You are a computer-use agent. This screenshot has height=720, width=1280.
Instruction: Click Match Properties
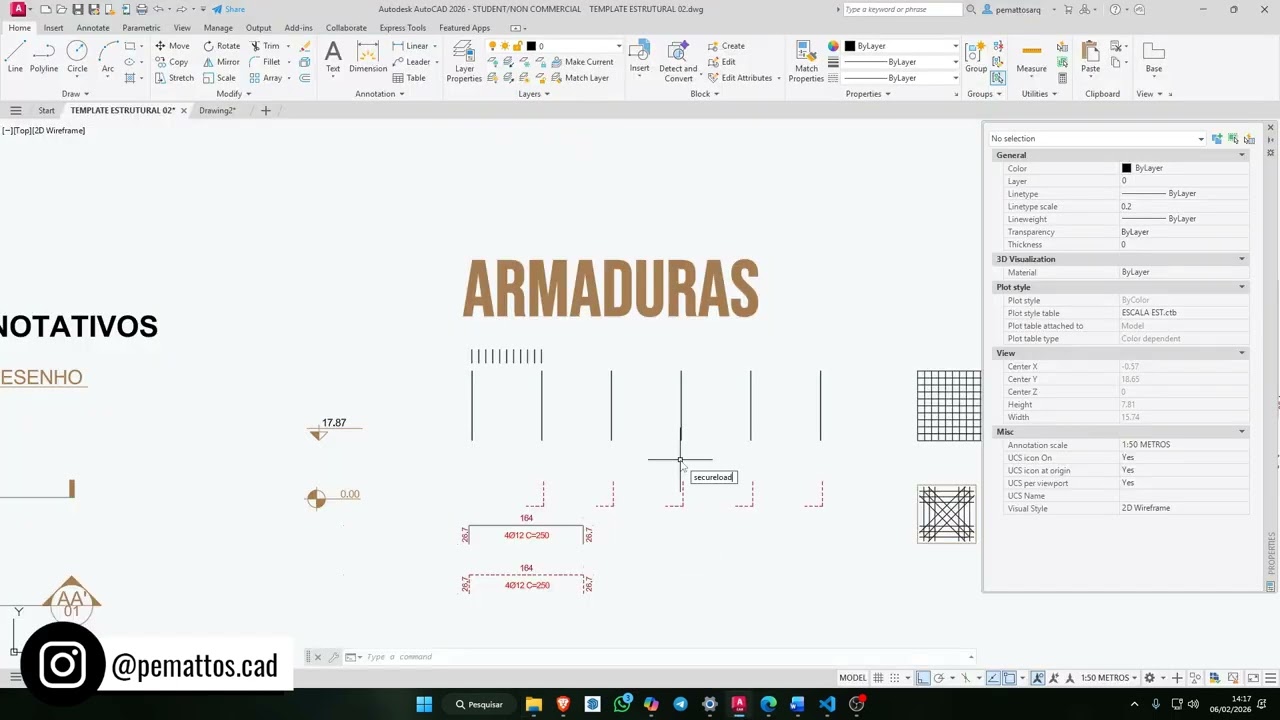[x=806, y=60]
